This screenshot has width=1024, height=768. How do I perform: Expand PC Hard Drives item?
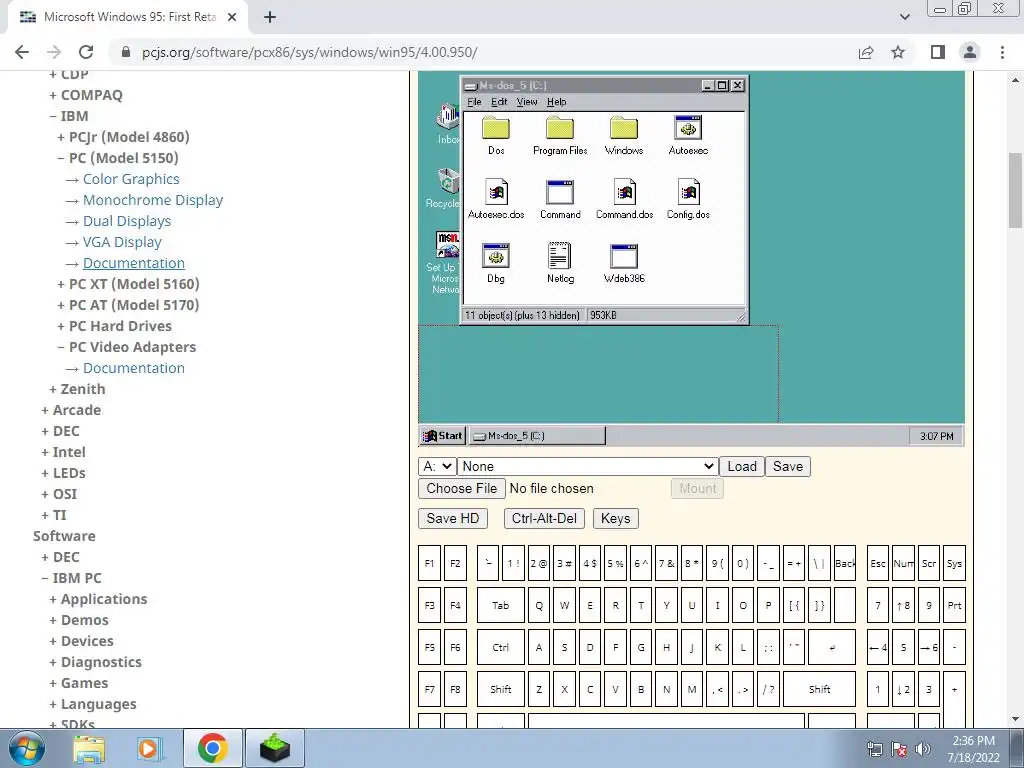[114, 325]
